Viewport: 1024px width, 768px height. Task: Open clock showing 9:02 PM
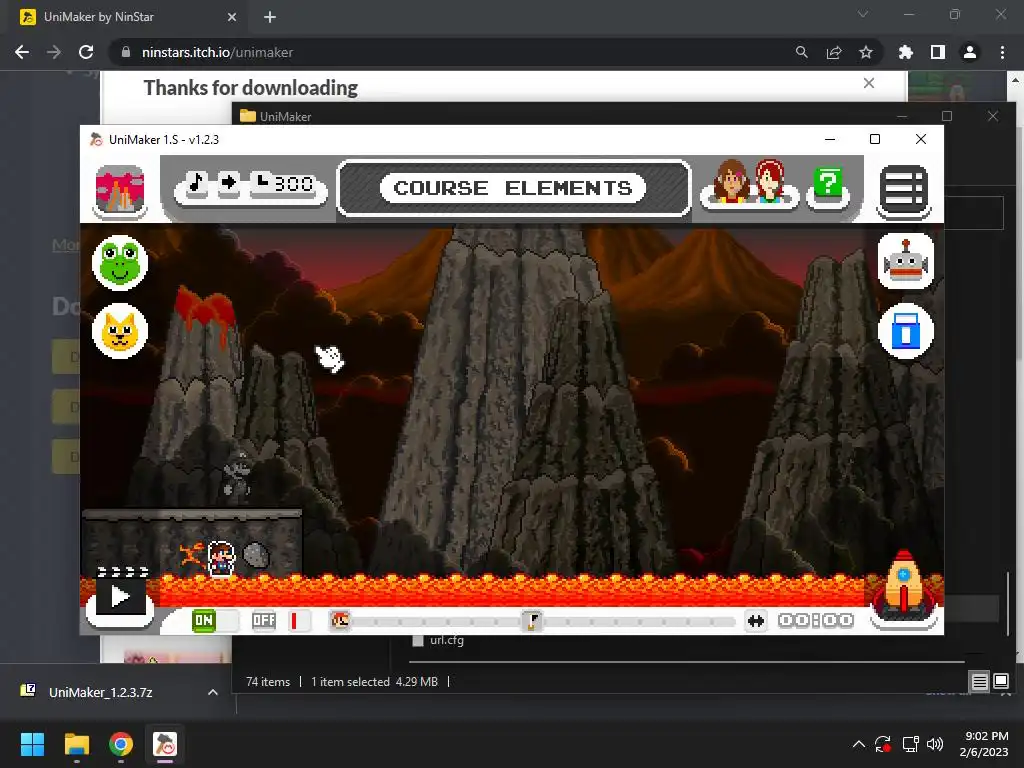pyautogui.click(x=985, y=744)
